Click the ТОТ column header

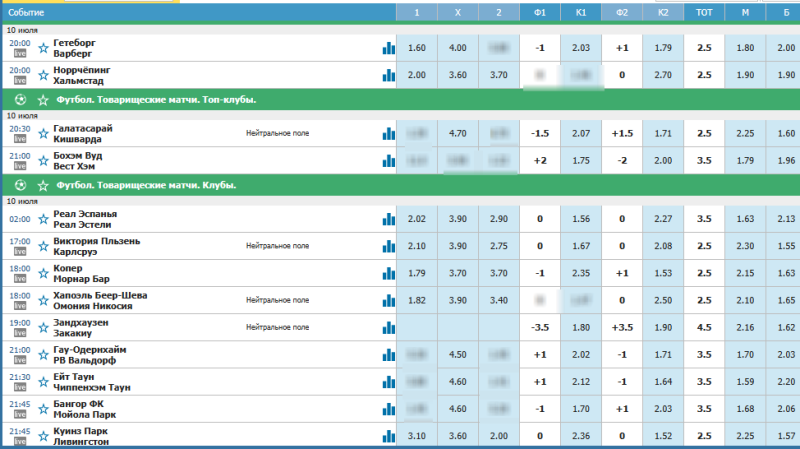(705, 12)
